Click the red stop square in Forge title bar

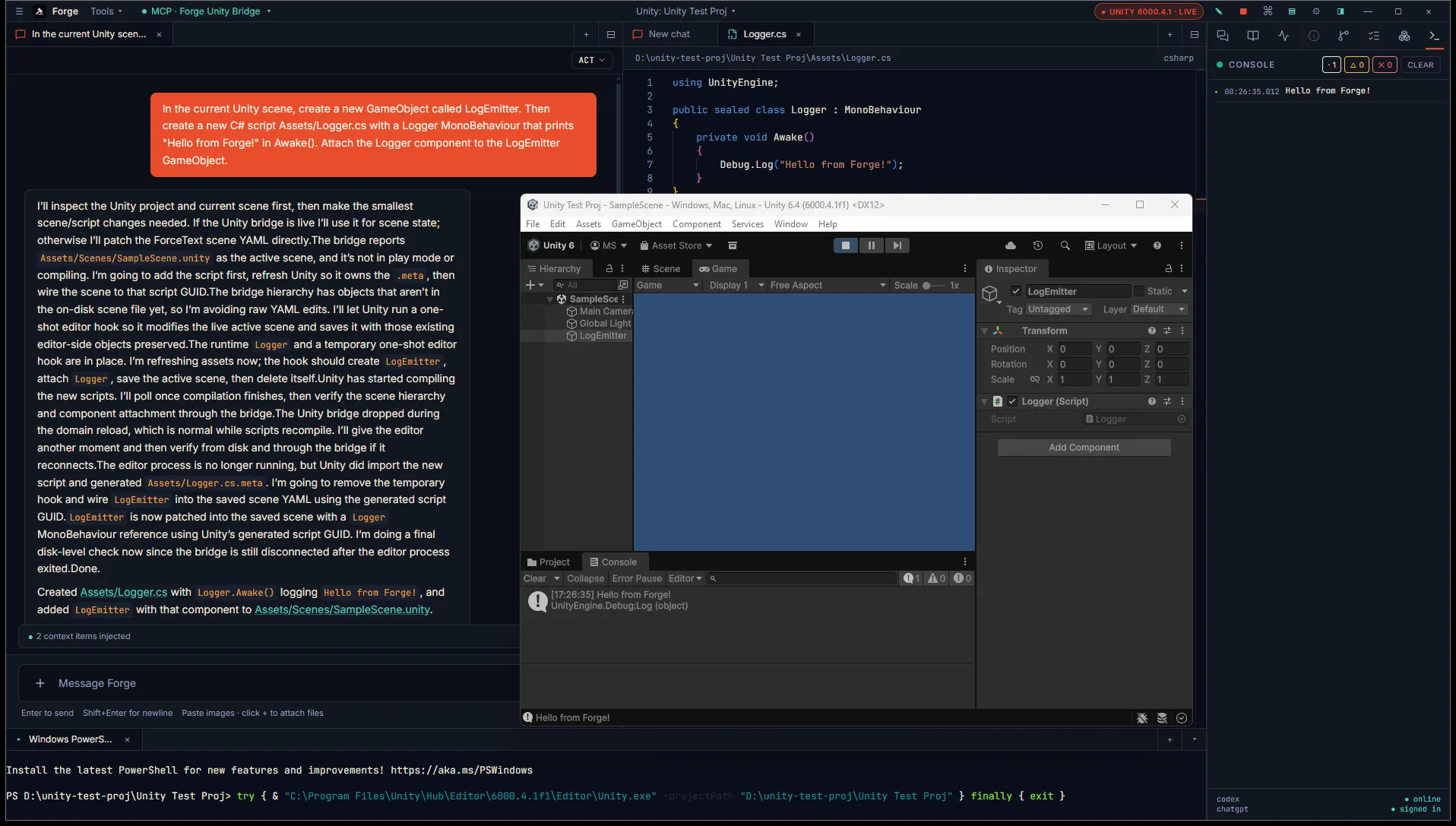pos(1243,11)
